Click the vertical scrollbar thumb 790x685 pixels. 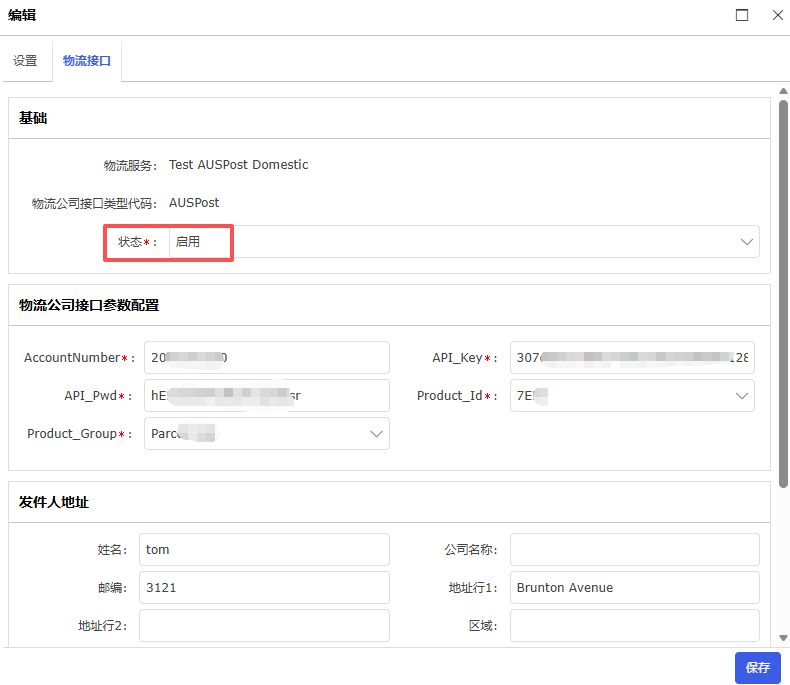pos(783,300)
